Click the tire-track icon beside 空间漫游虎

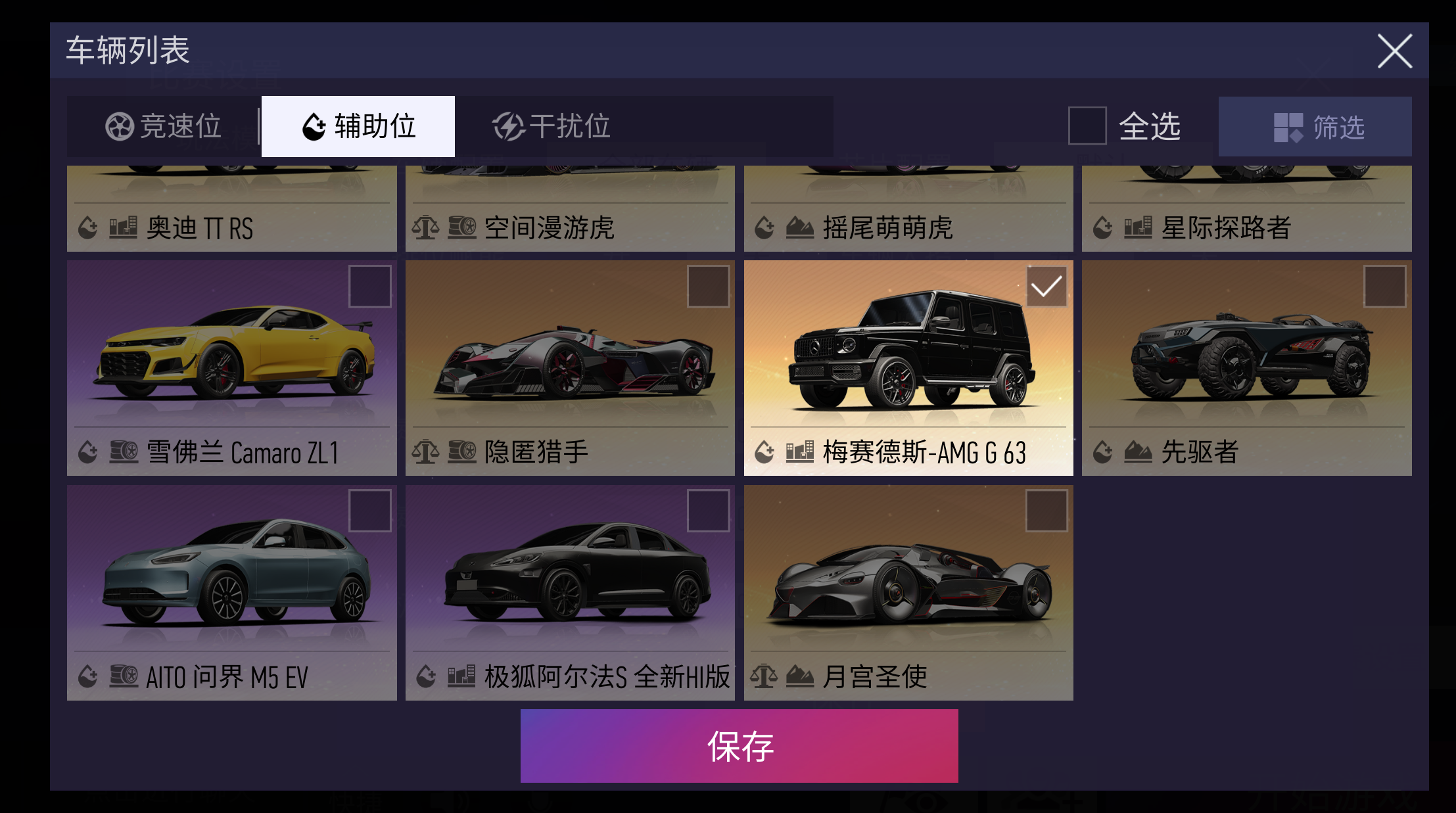[461, 227]
